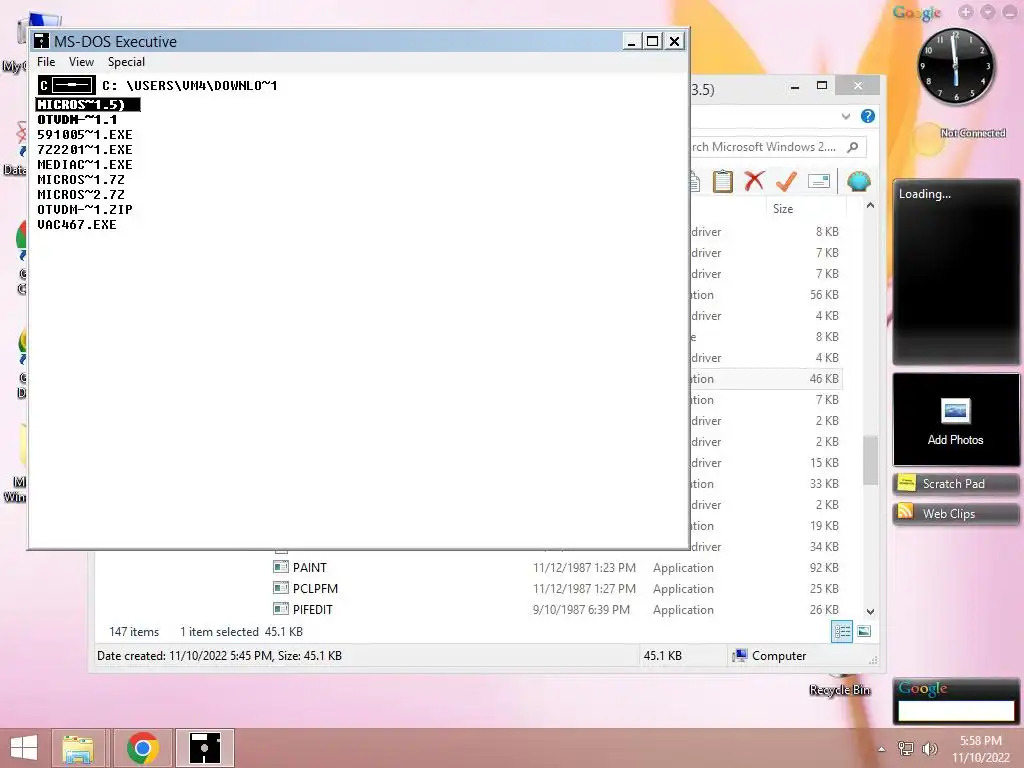Click the red X Delete icon
The width and height of the screenshot is (1024, 768).
[754, 181]
